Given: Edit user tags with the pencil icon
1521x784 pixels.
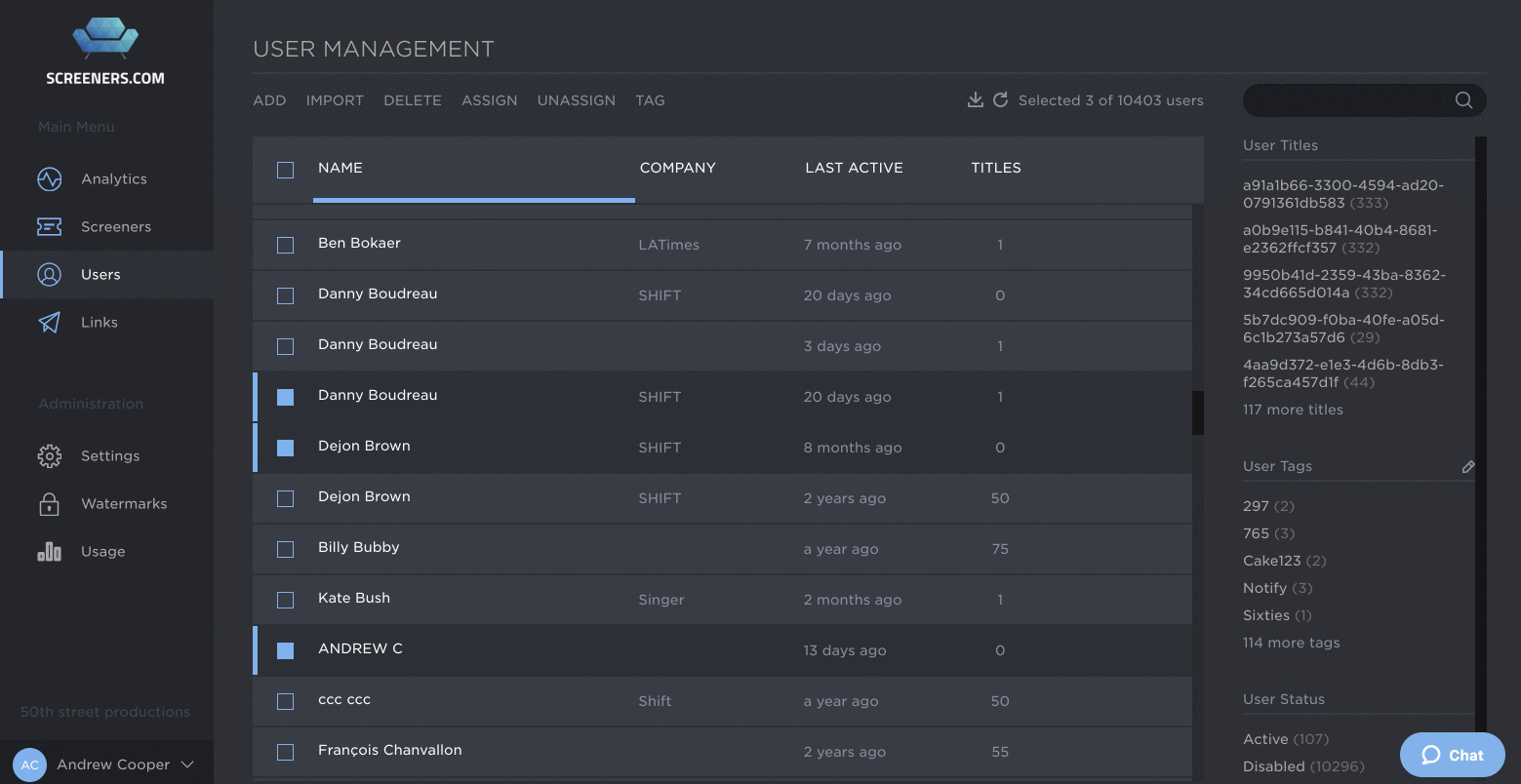Looking at the screenshot, I should (1467, 467).
